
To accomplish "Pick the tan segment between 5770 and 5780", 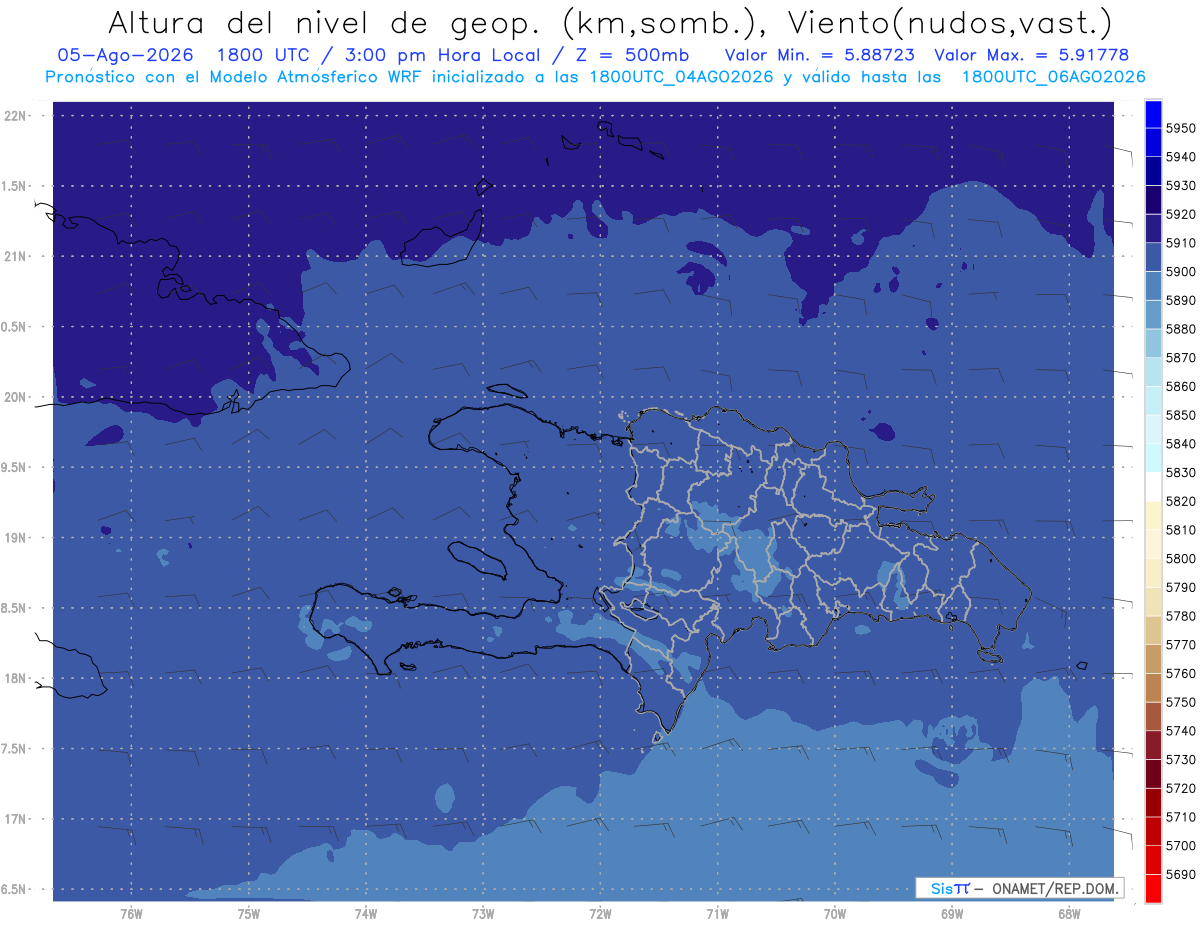I will coord(1153,630).
